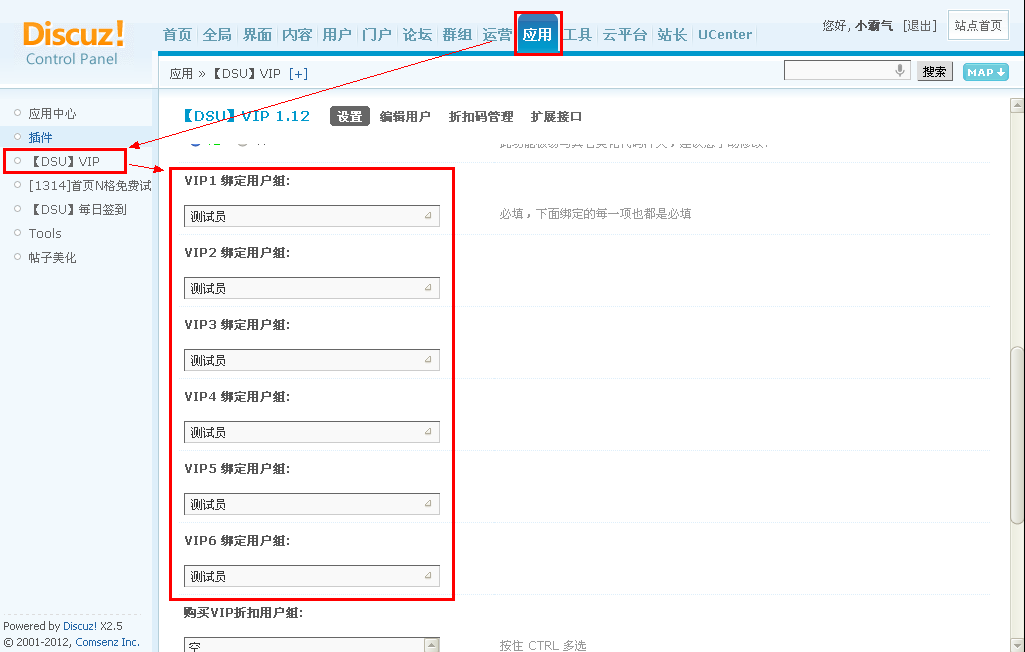This screenshot has width=1025, height=652.
Task: Switch to the 扩展接口 tab
Action: tap(556, 116)
